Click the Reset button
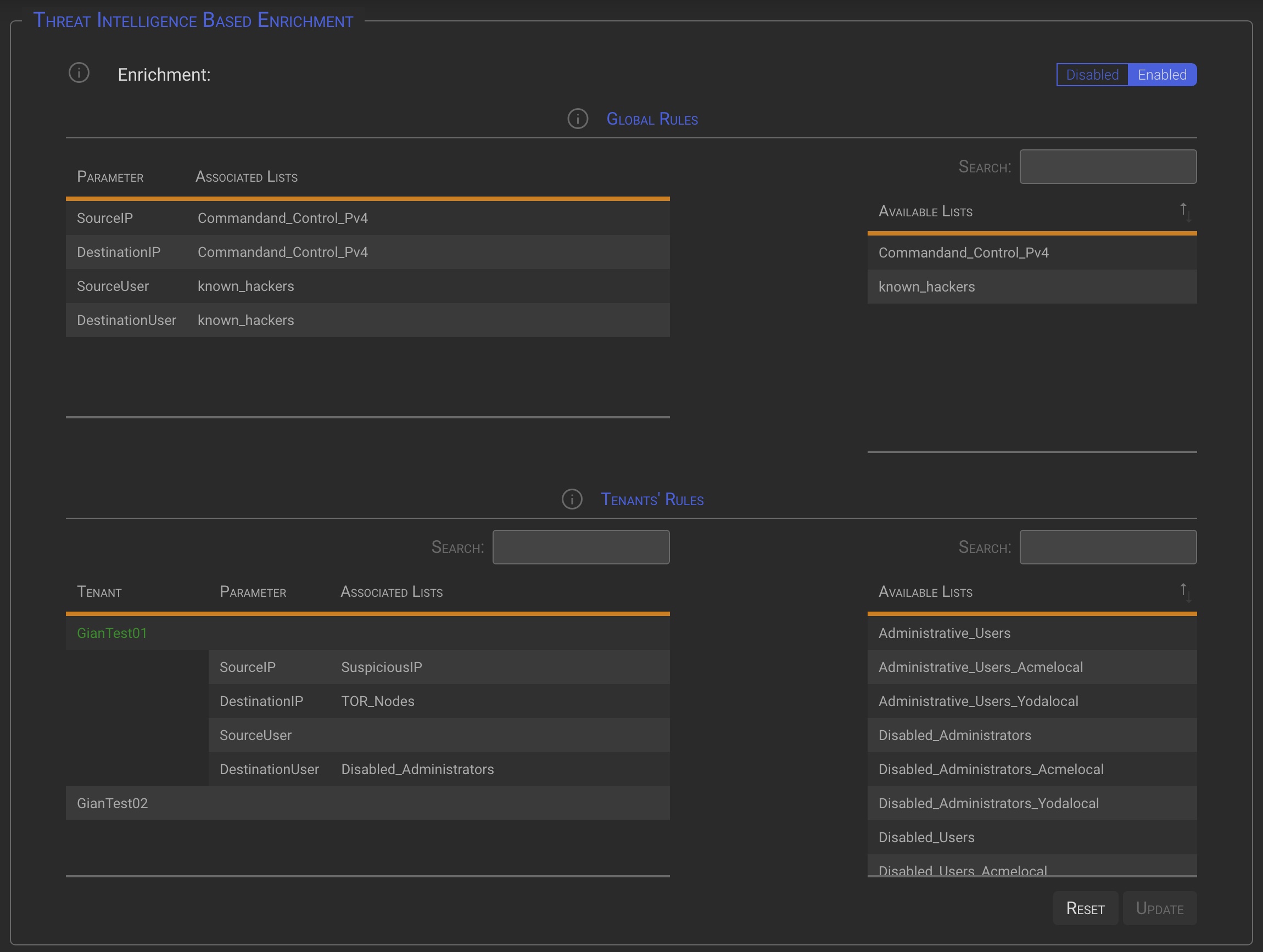 [x=1085, y=908]
